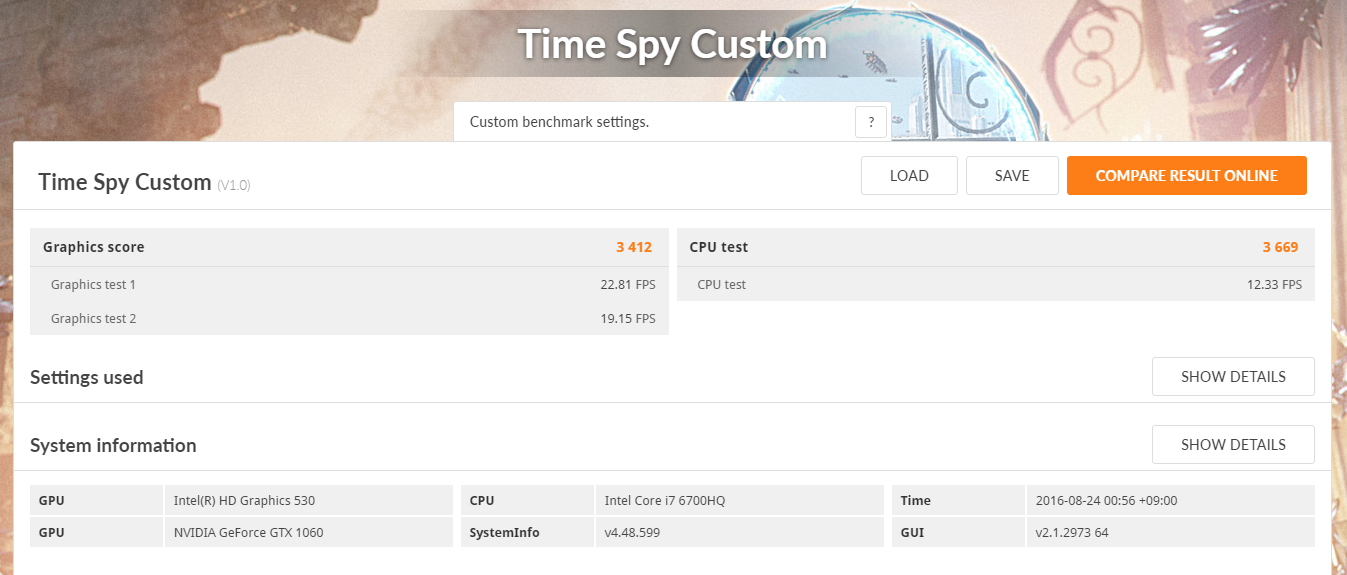Click the Graphics test 1 row
Screen dimensions: 1347x575
[349, 284]
